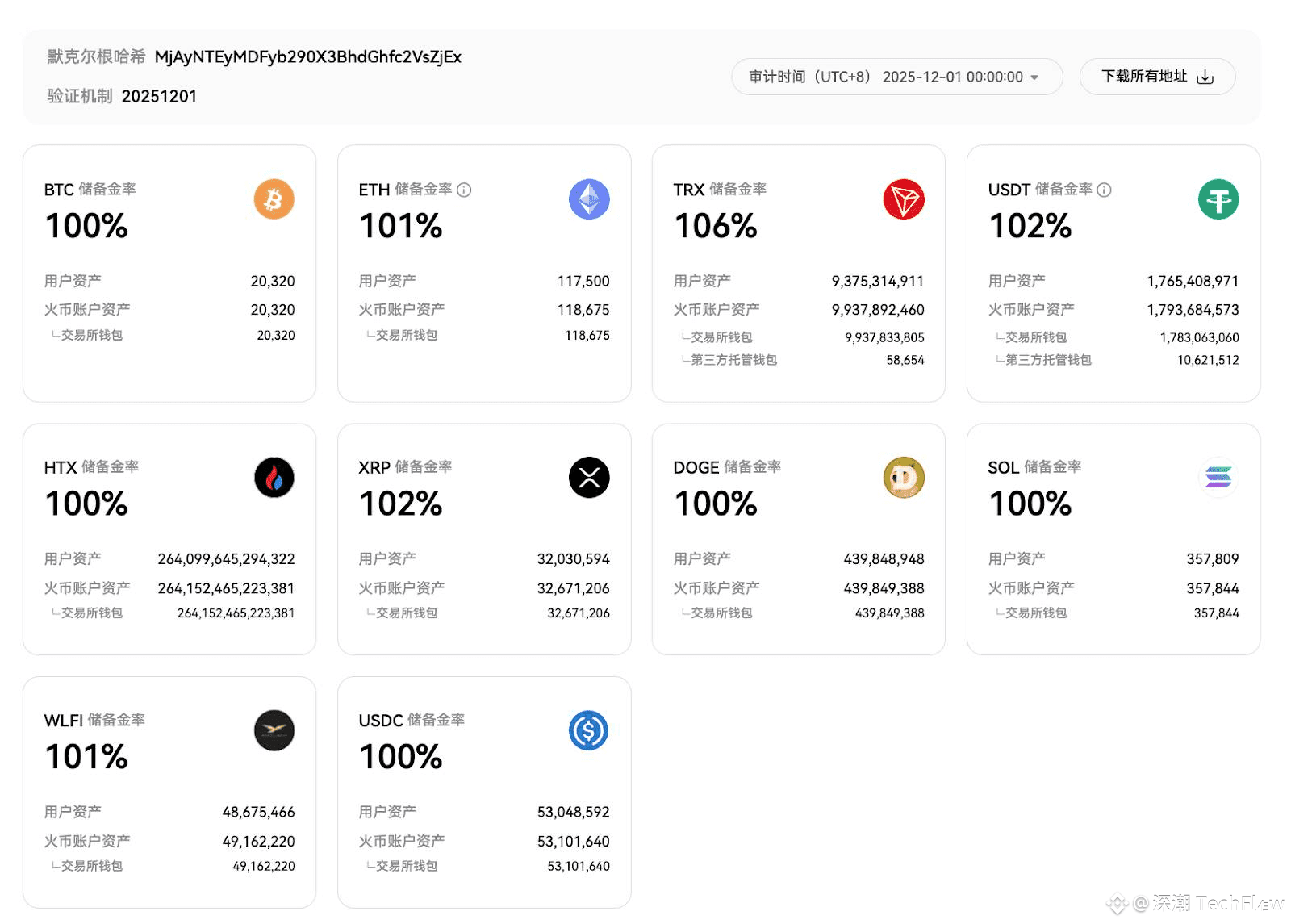The height and width of the screenshot is (924, 1291).
Task: Click the Dogecoin icon
Action: point(904,478)
